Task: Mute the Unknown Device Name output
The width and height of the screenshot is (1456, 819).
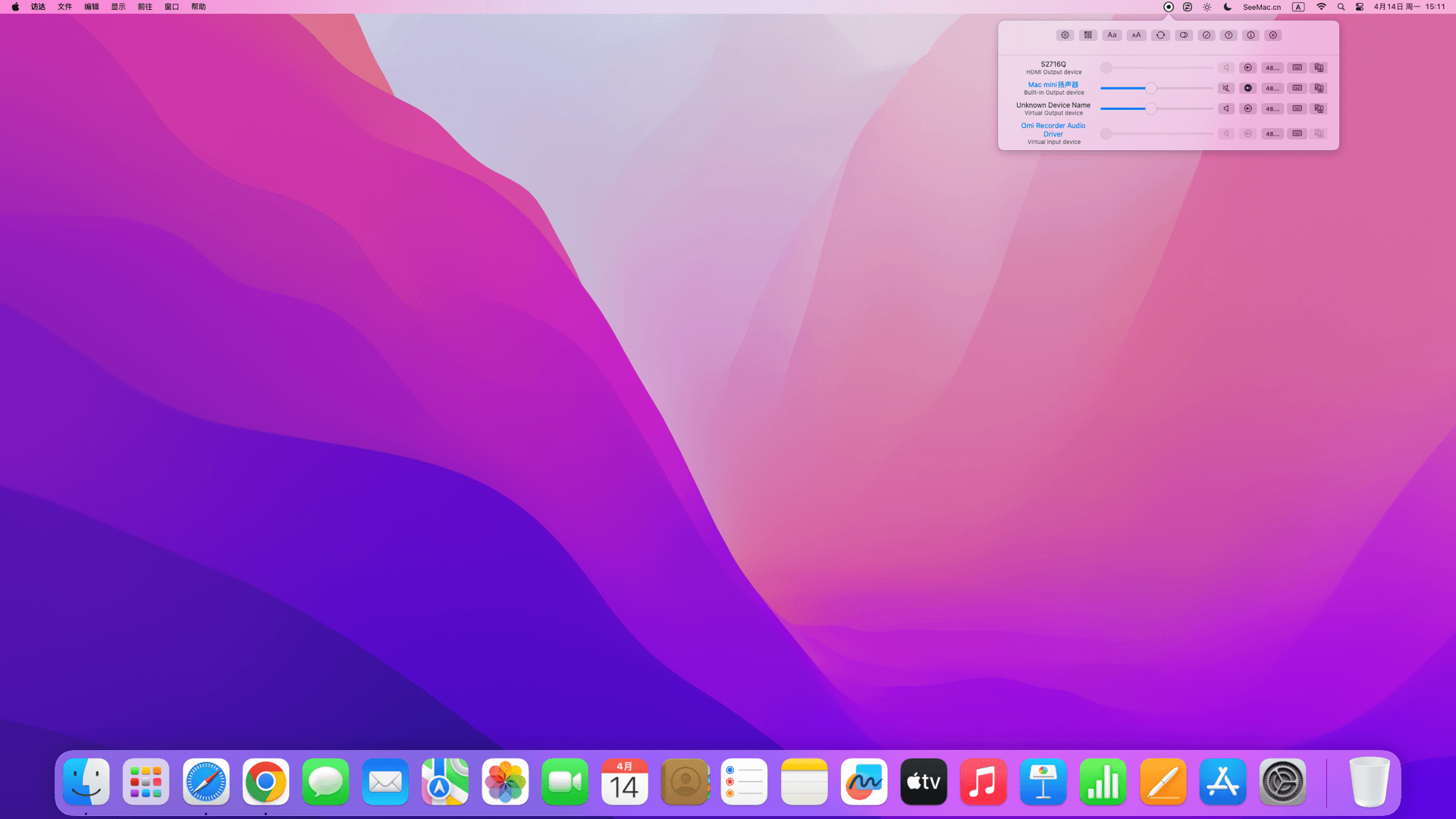Action: 1226,108
